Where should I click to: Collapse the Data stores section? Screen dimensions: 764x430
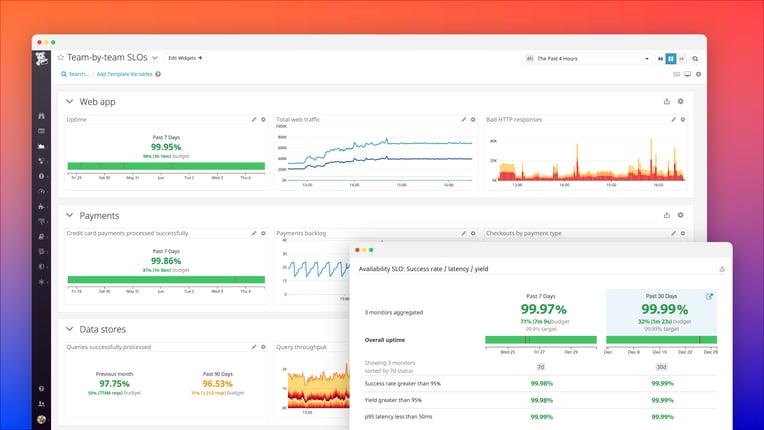(x=69, y=329)
